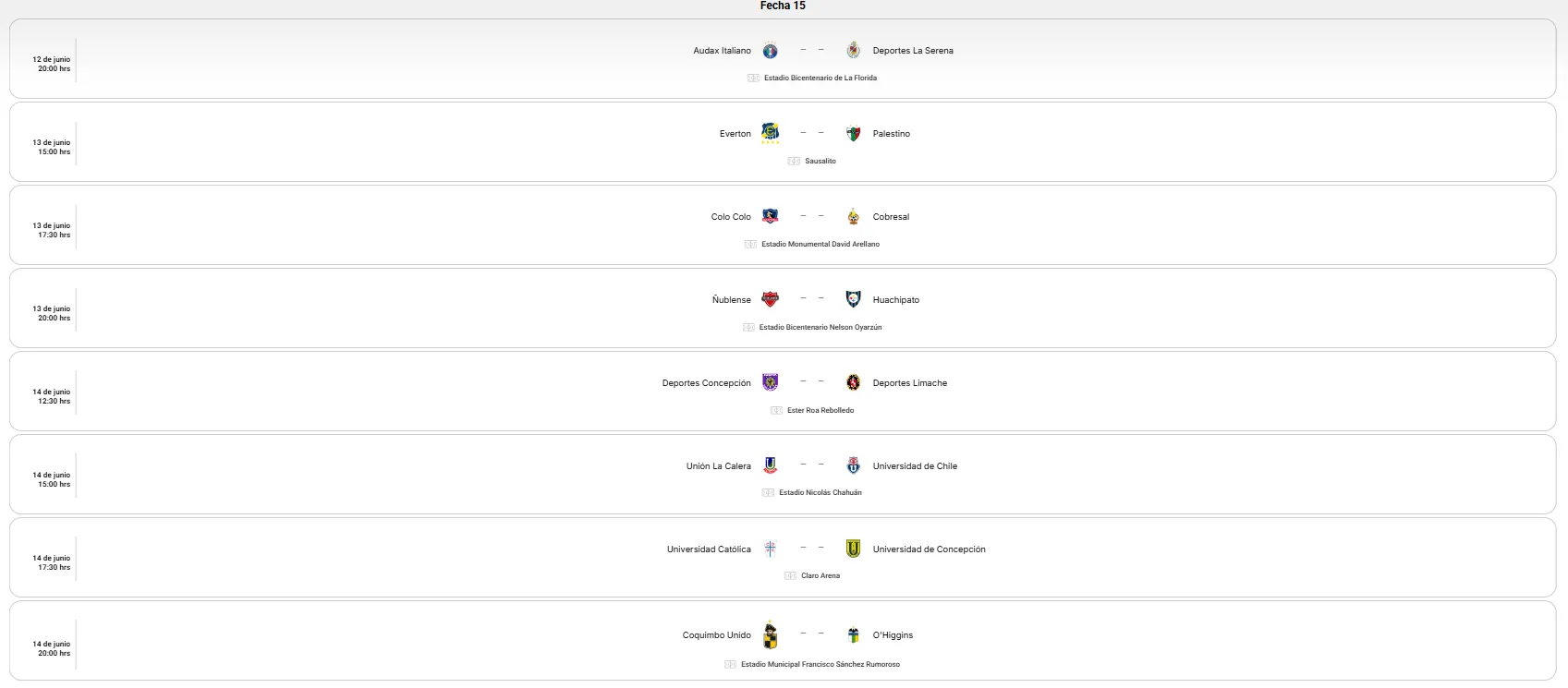Click the O'Higgins team name
This screenshot has height=688, width=1568.
[893, 635]
